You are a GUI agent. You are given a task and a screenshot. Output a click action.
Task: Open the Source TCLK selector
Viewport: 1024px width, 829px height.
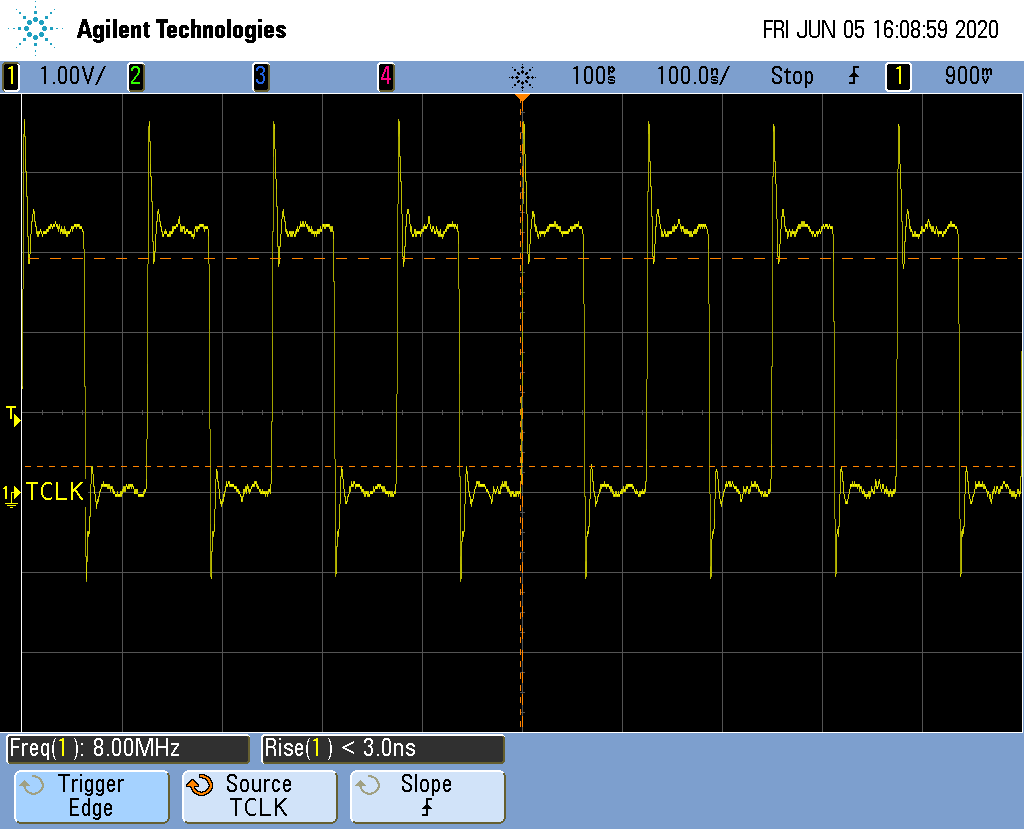[x=258, y=796]
